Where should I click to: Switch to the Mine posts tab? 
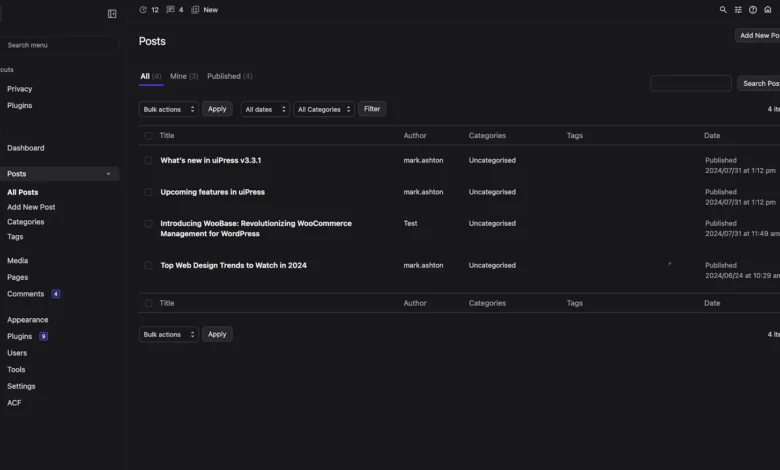[x=184, y=76]
